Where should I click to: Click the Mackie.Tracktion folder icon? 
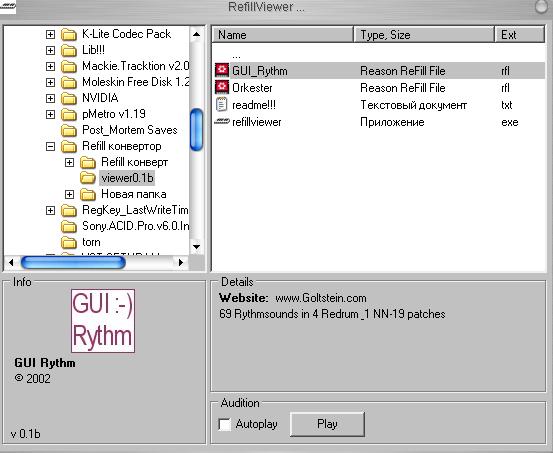[69, 67]
